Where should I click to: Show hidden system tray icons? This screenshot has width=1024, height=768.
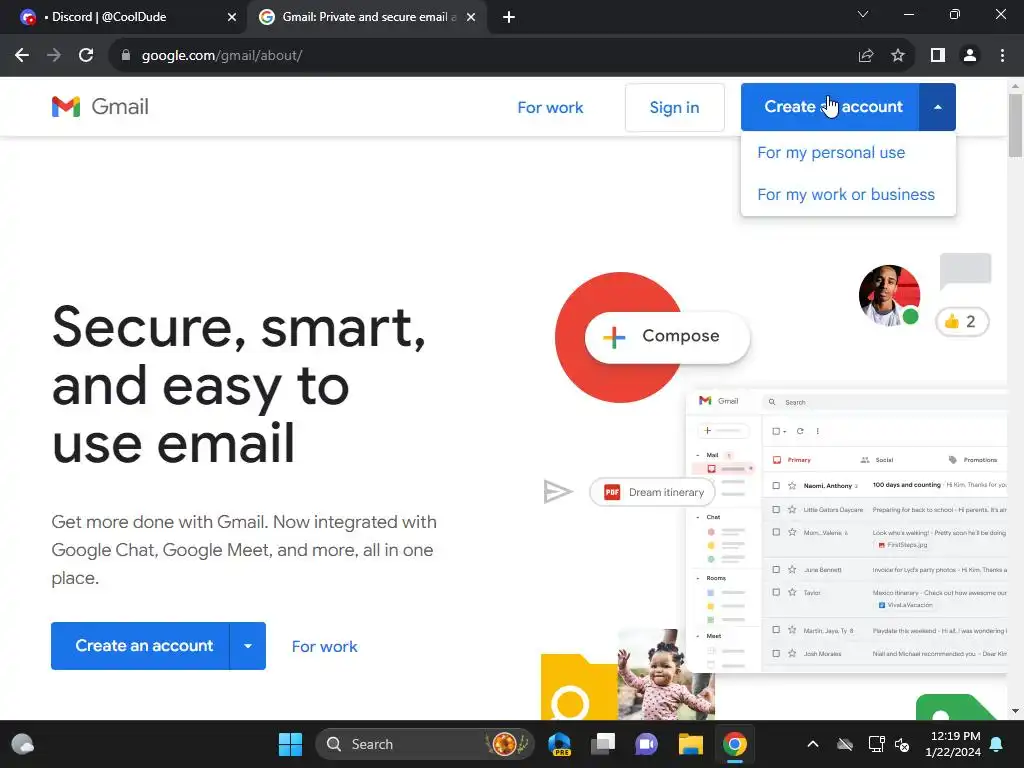click(x=812, y=744)
